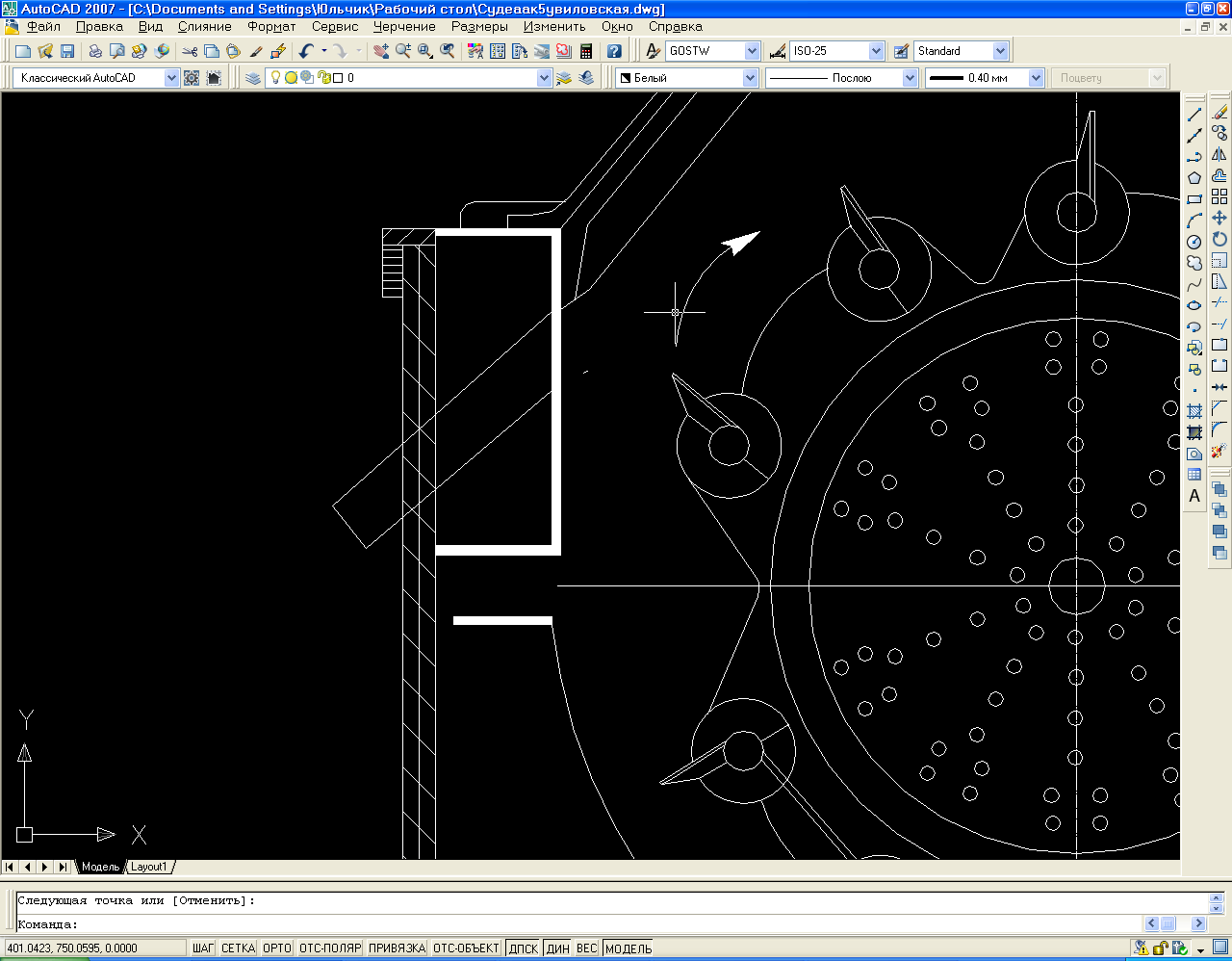Select the Line draw tool
1232x961 pixels.
click(1194, 115)
